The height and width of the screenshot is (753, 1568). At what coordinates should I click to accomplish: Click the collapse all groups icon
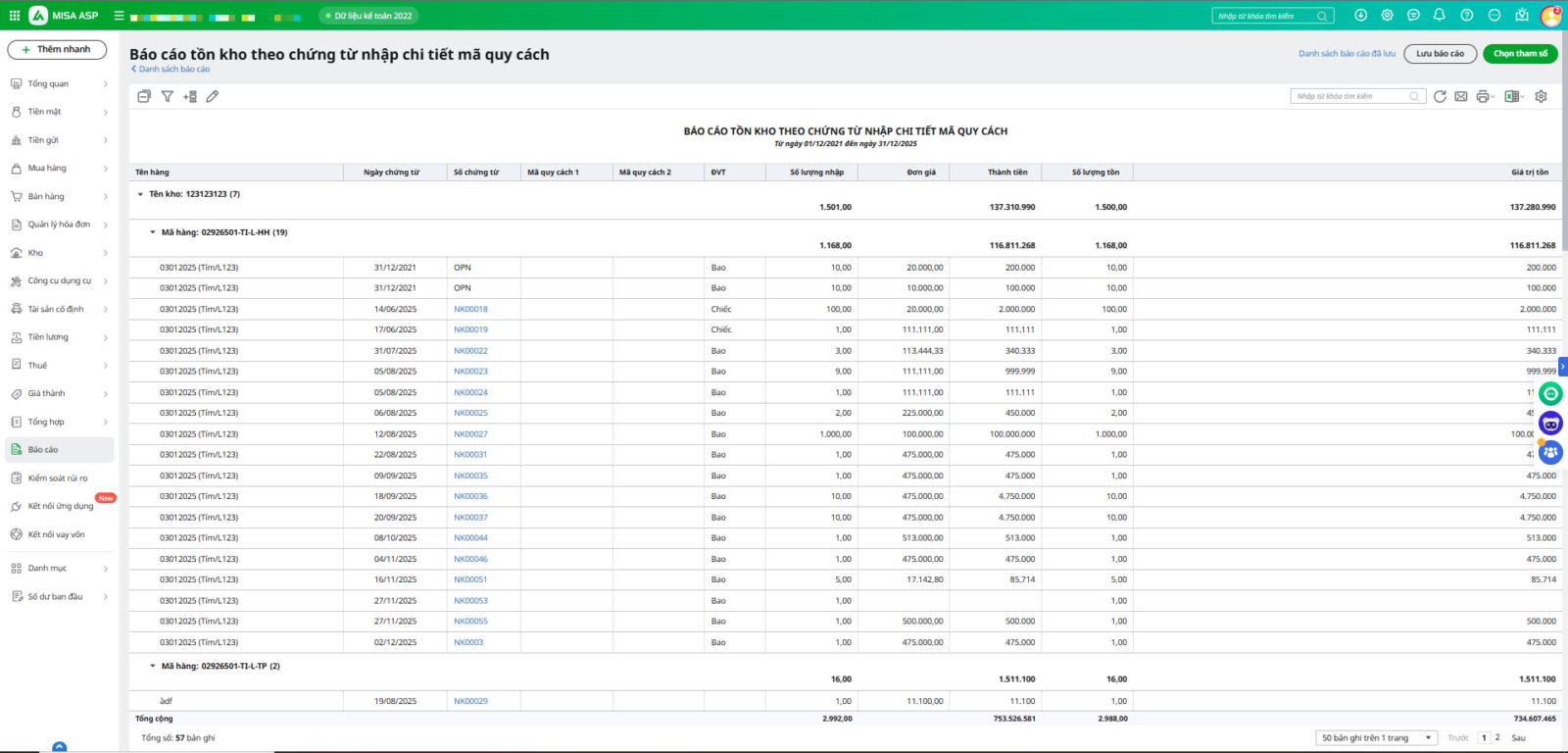(x=144, y=96)
